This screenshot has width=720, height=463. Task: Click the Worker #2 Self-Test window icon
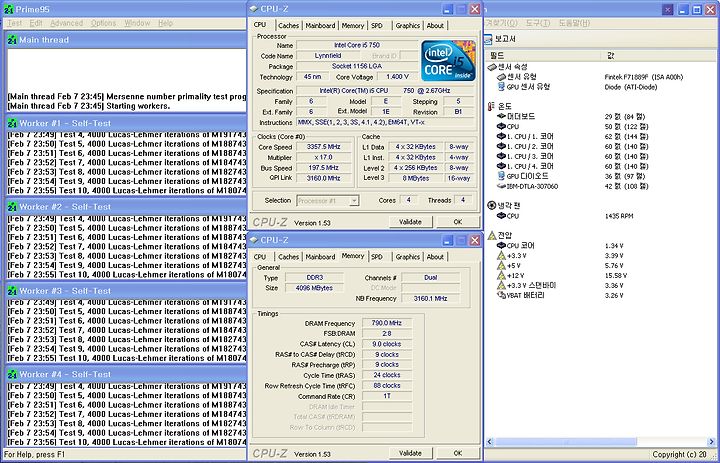12,207
